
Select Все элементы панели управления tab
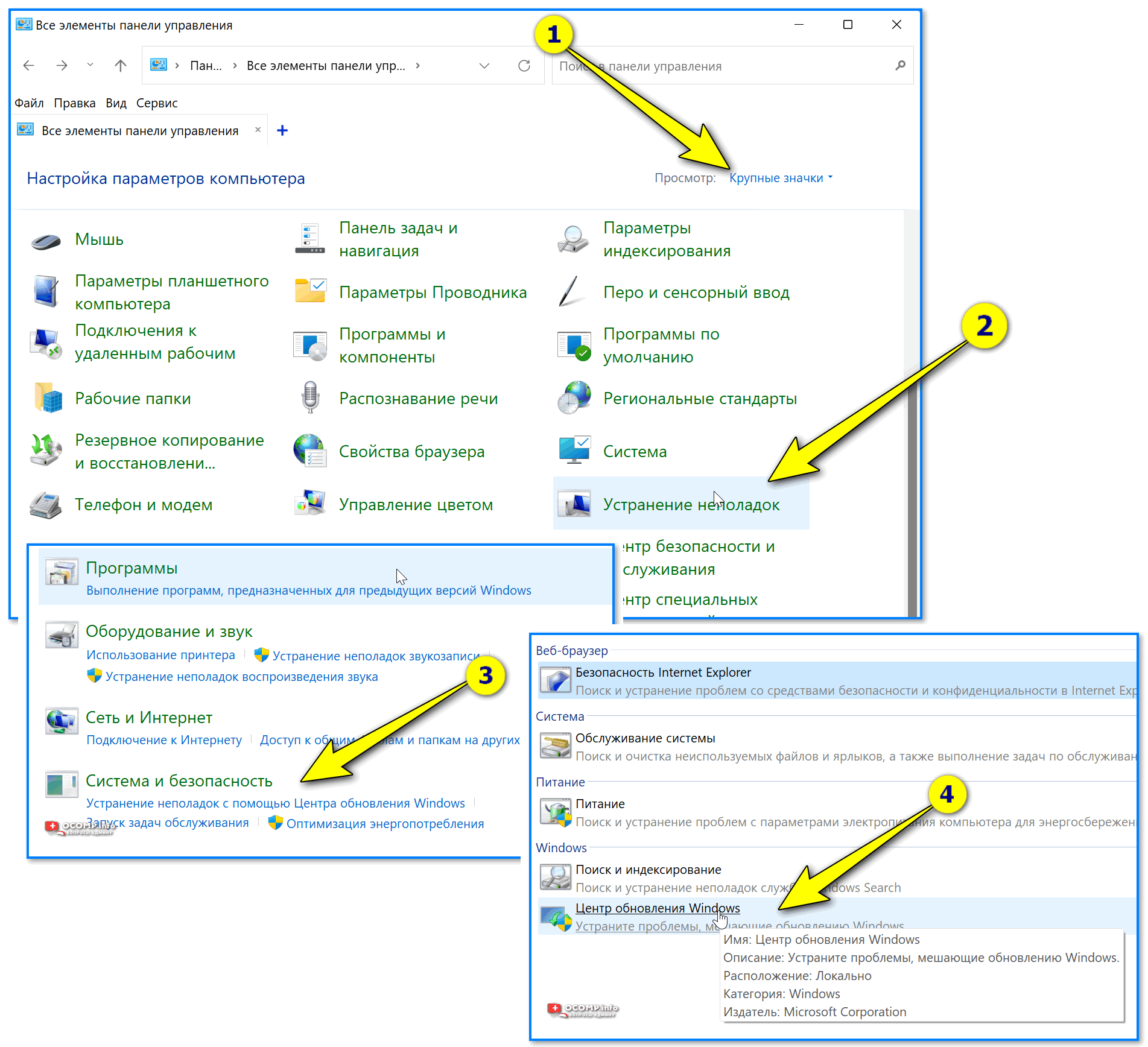(x=140, y=131)
